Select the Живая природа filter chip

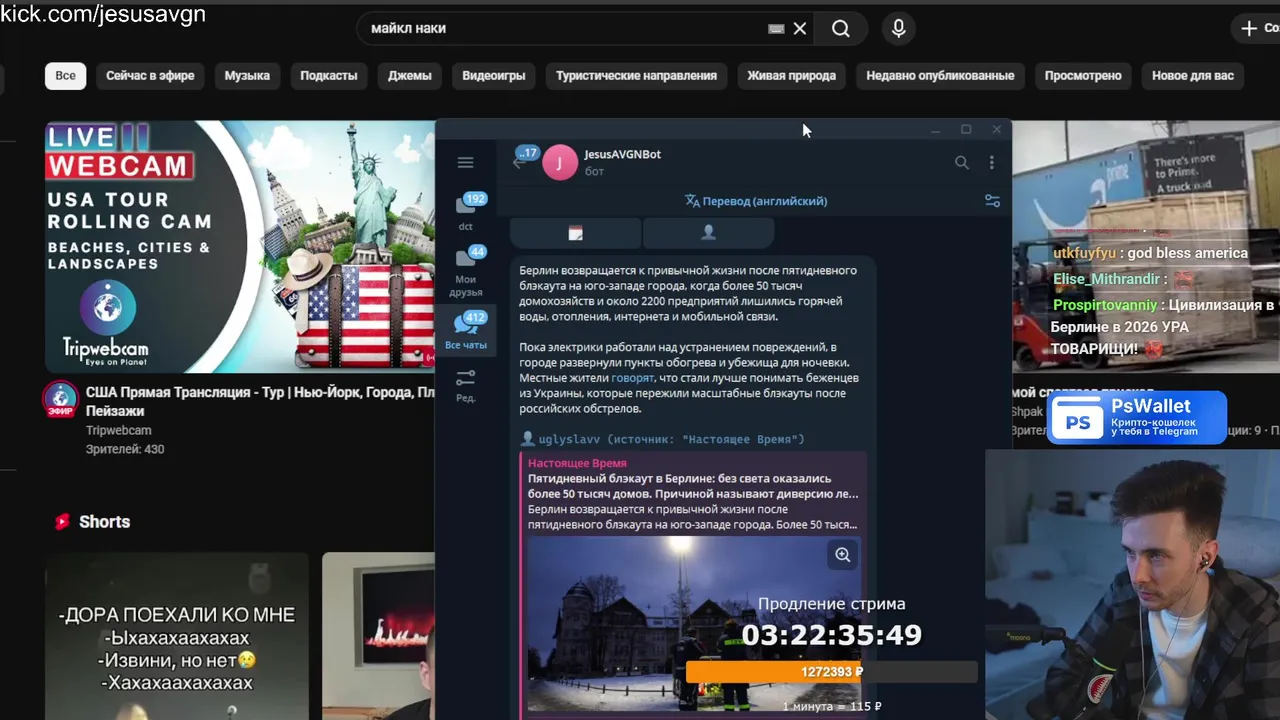[x=791, y=75]
